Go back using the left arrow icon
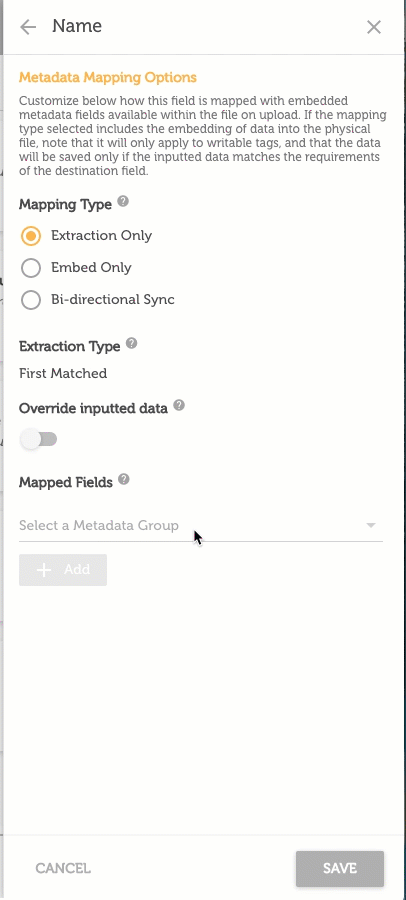This screenshot has height=900, width=406. (x=28, y=27)
